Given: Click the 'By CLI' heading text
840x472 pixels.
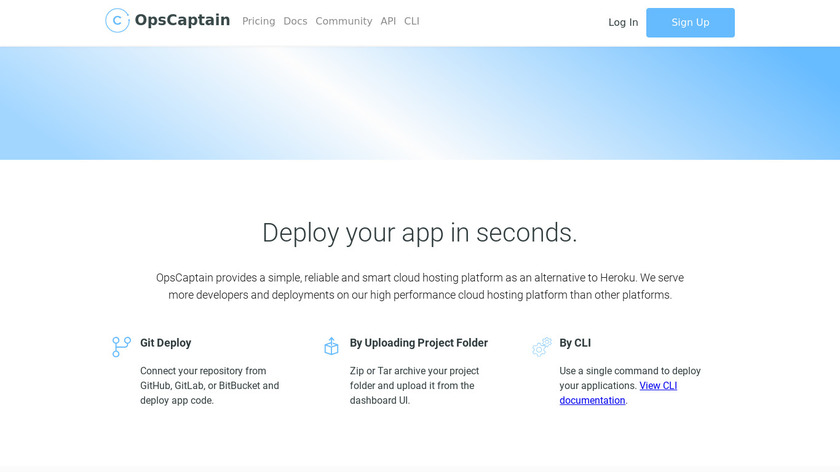Looking at the screenshot, I should click(x=575, y=343).
